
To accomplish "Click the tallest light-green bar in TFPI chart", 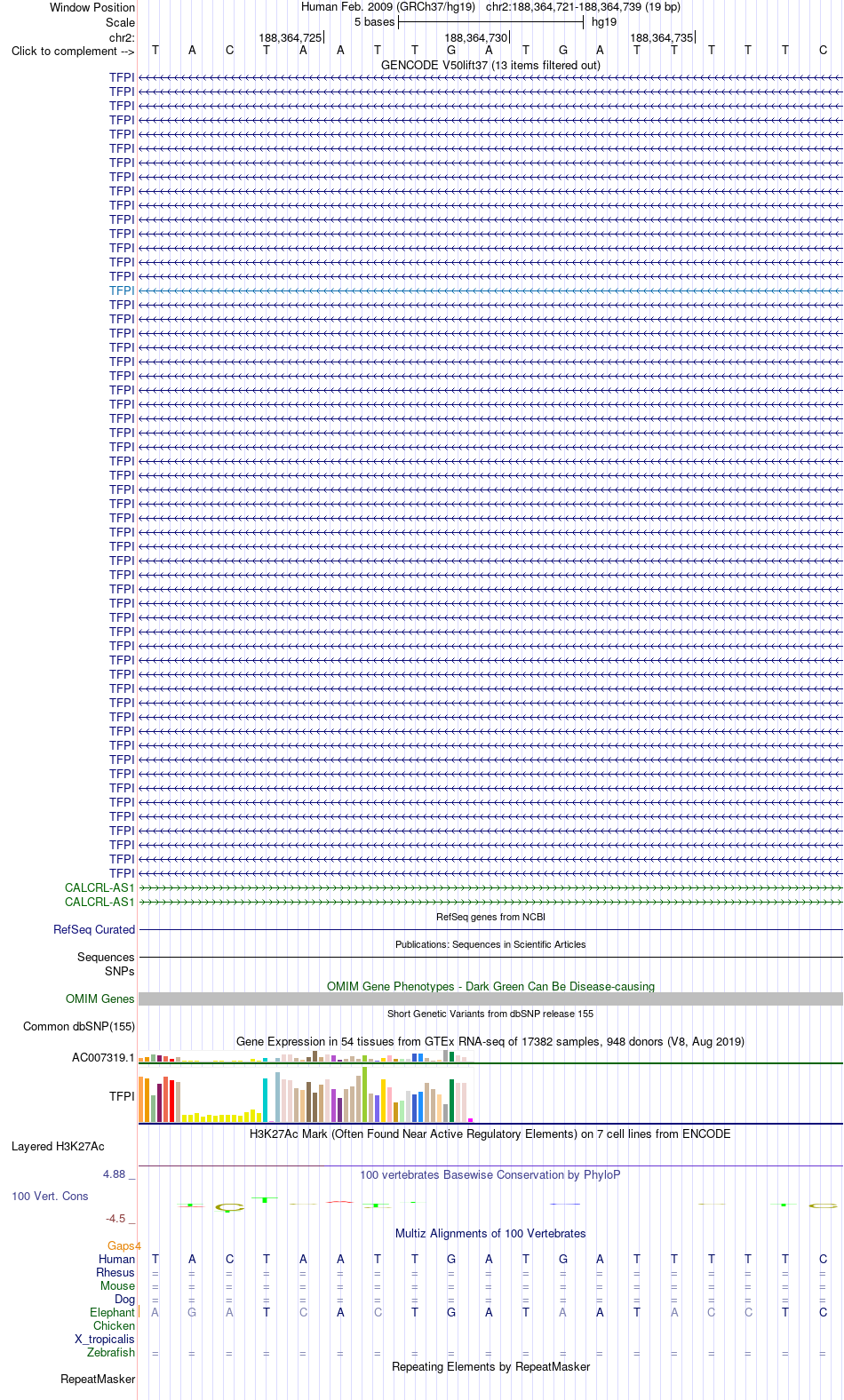I will coord(365,1094).
